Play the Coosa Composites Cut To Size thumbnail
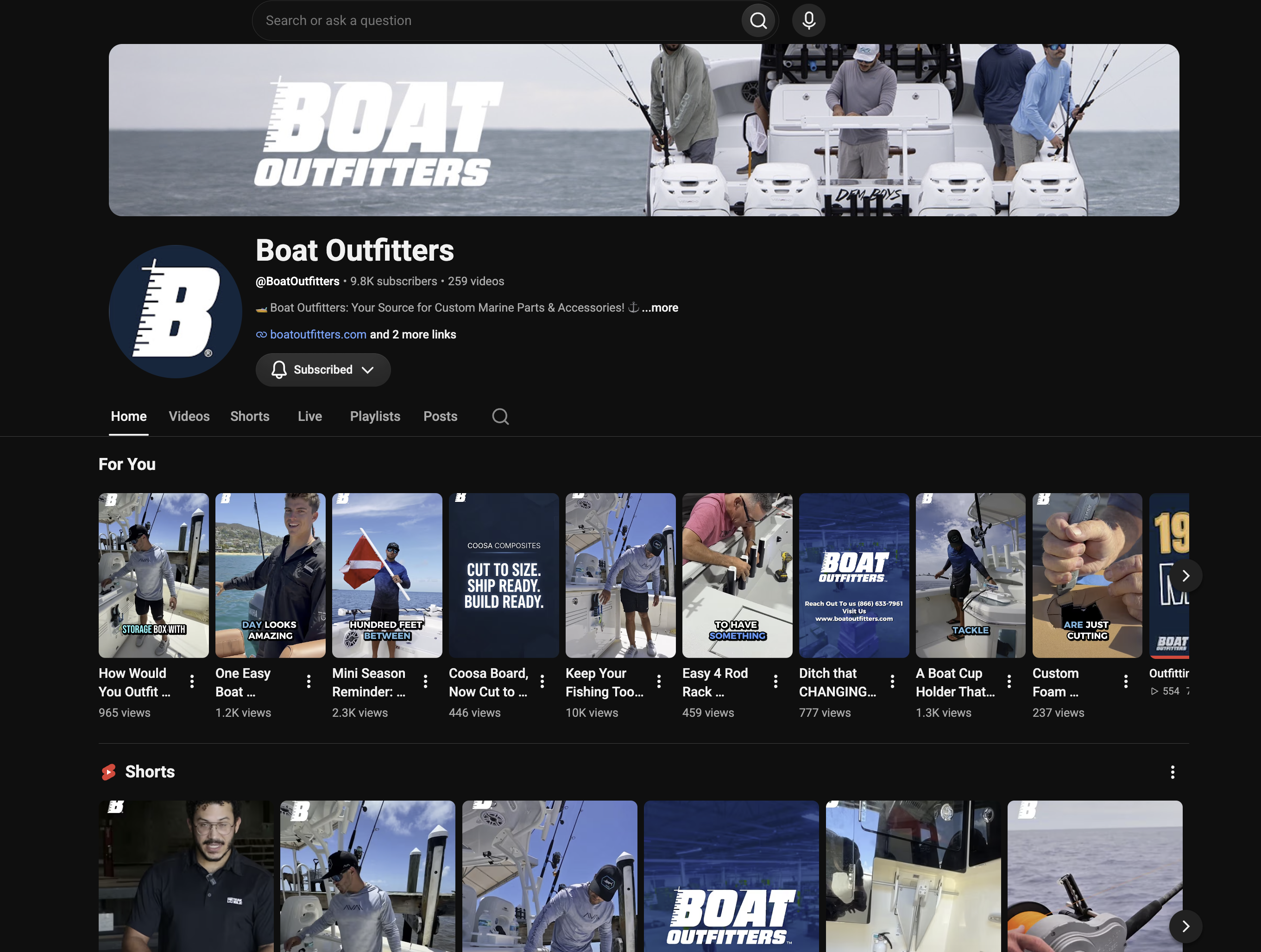The width and height of the screenshot is (1261, 952). coord(504,576)
